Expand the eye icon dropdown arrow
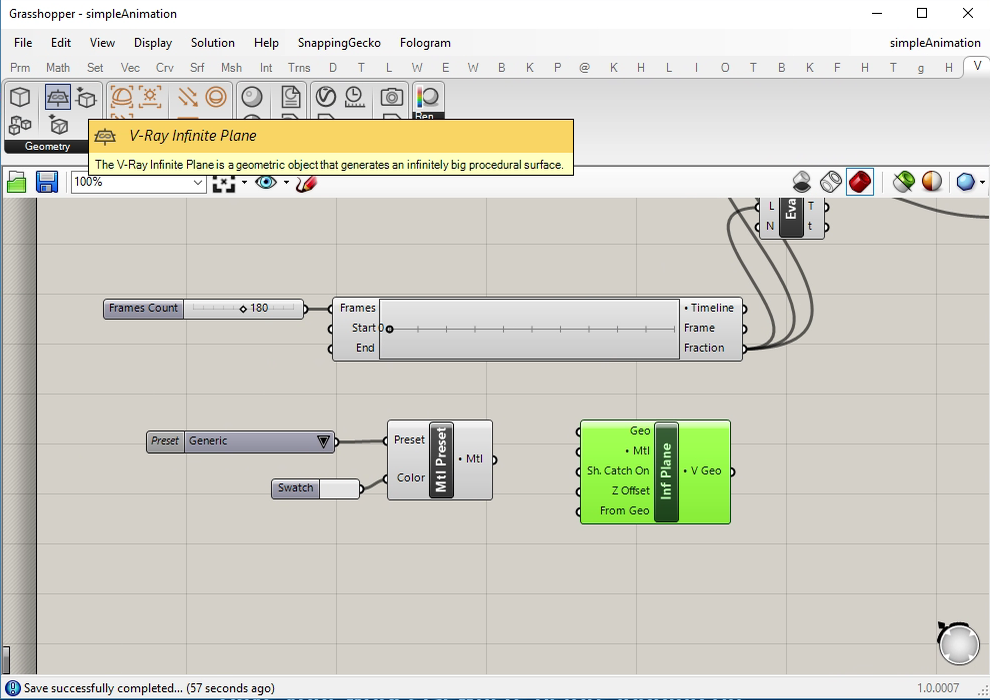This screenshot has height=700, width=990. 286,182
